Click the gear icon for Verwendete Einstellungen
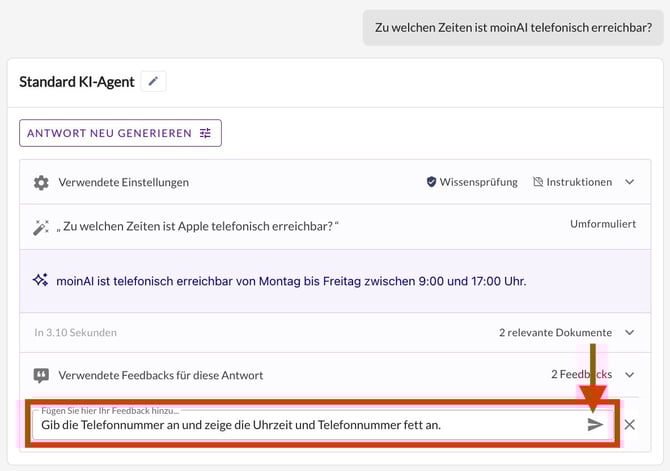The width and height of the screenshot is (670, 471). tap(41, 183)
